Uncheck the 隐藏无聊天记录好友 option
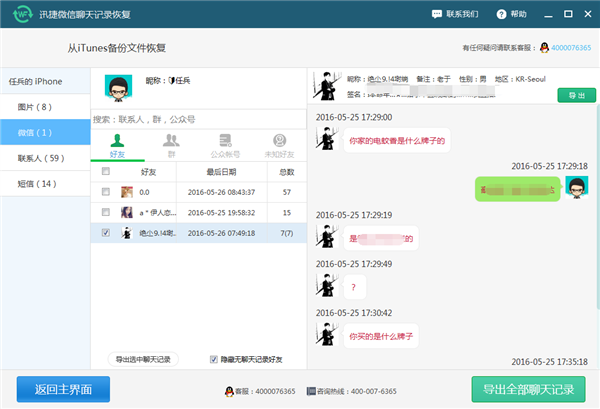Image resolution: width=600 pixels, height=409 pixels. pyautogui.click(x=213, y=359)
